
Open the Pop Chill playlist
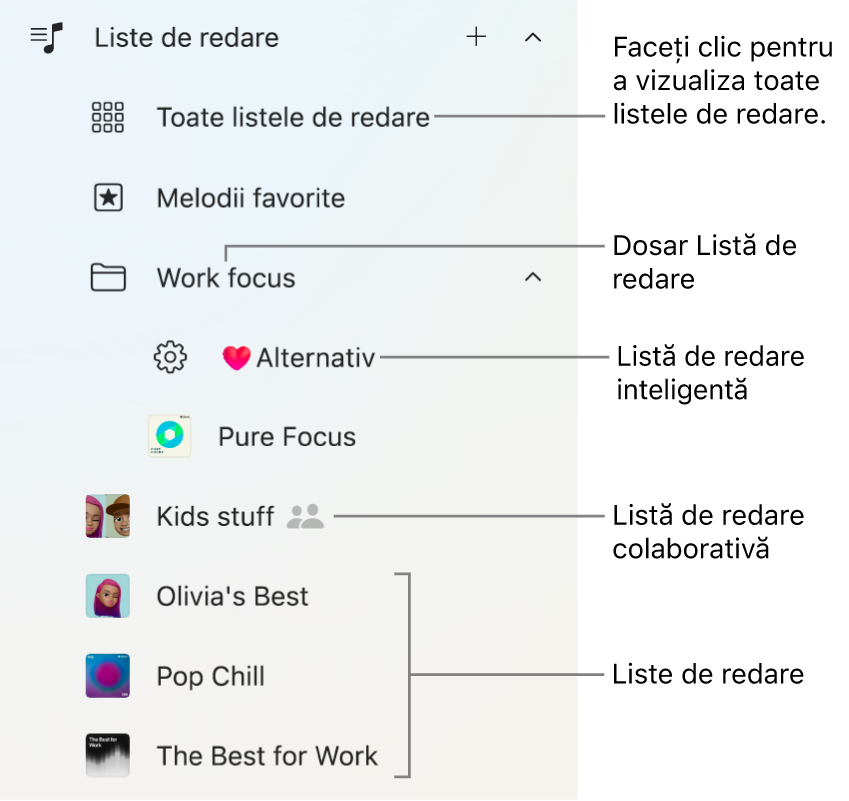click(210, 676)
